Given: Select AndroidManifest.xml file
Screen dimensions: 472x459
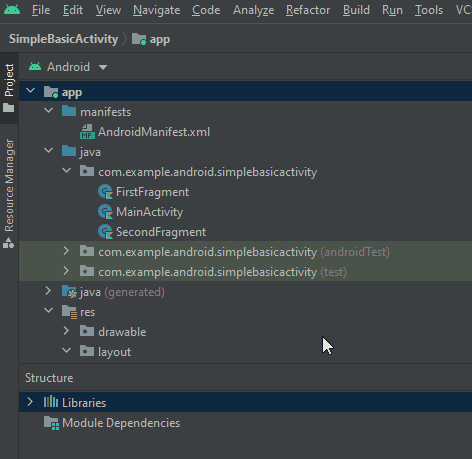Looking at the screenshot, I should (x=154, y=132).
